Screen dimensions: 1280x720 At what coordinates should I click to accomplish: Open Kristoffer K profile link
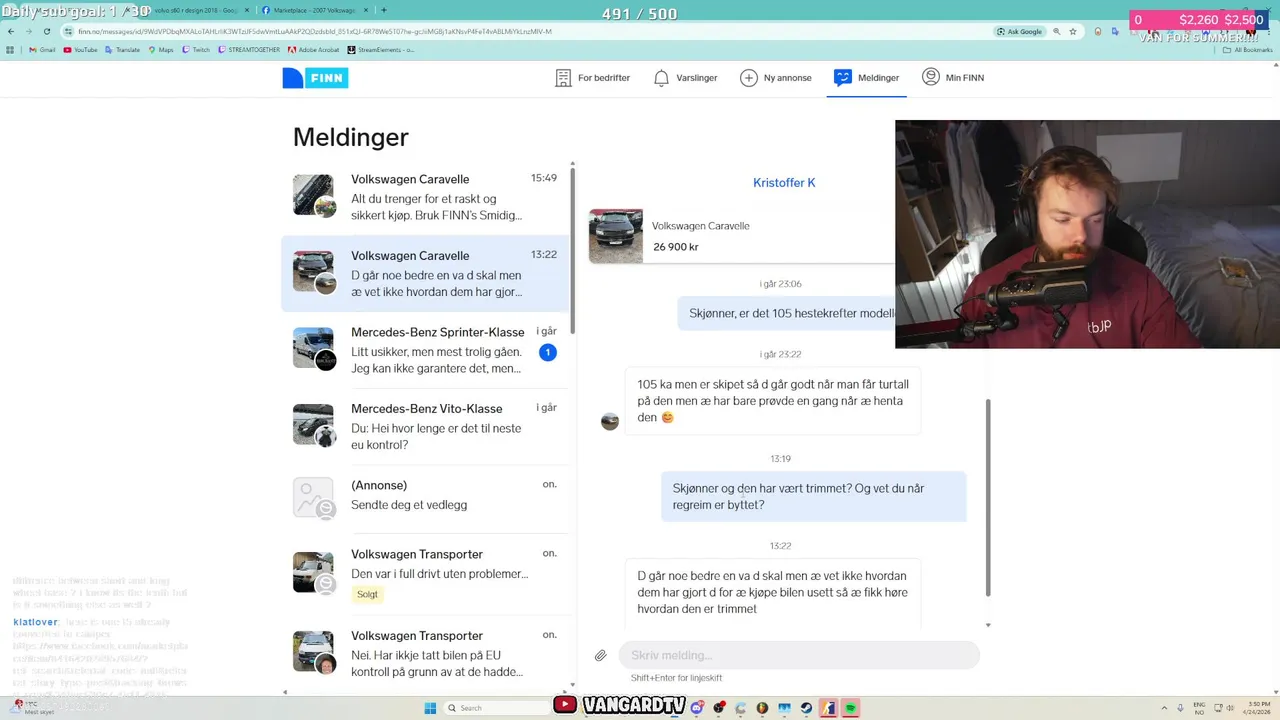(784, 182)
